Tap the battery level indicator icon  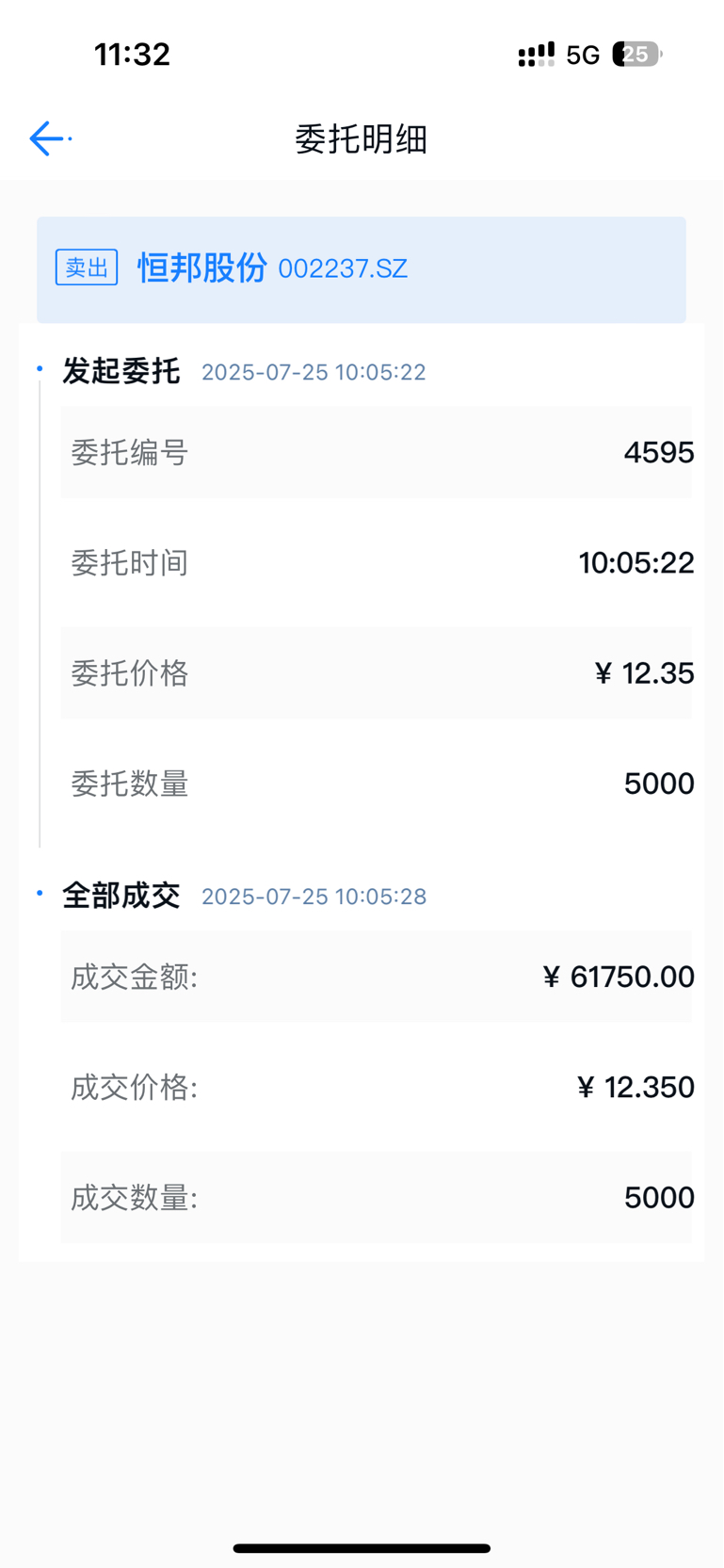click(637, 55)
